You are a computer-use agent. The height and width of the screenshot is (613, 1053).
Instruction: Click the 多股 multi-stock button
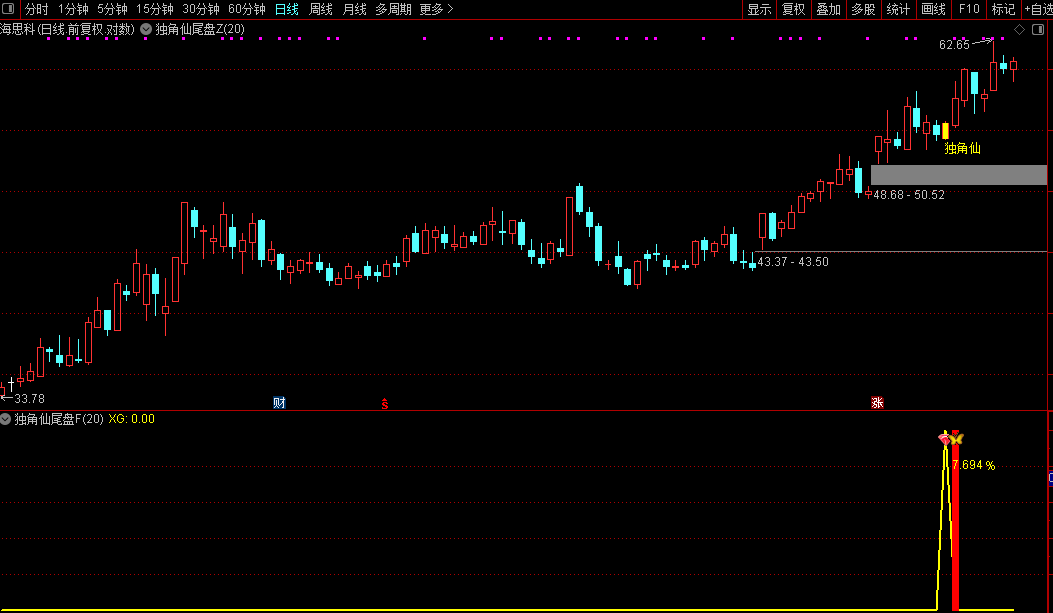click(864, 9)
